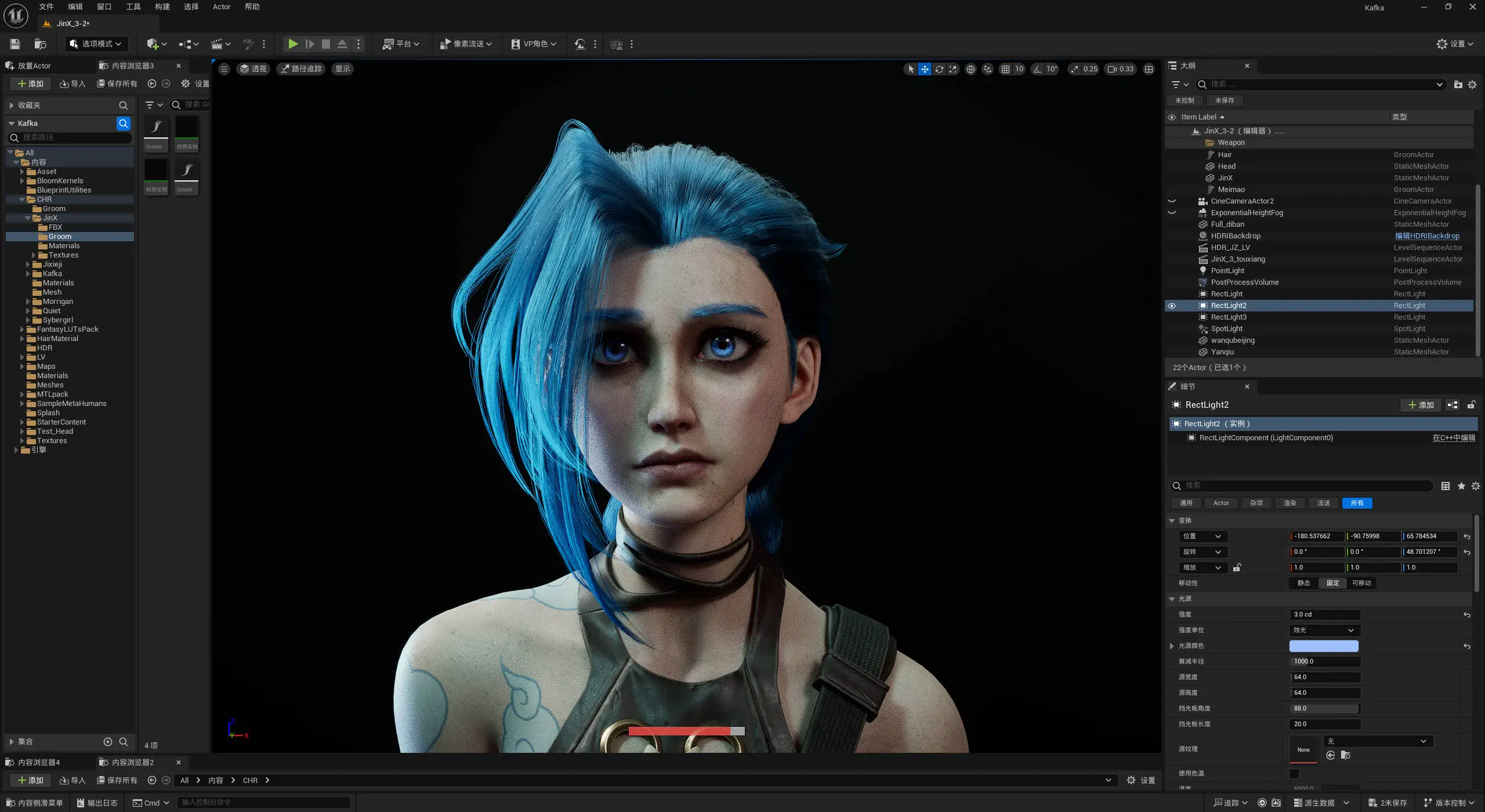Click the Eject button in play controls
1485x812 pixels.
pyautogui.click(x=342, y=44)
